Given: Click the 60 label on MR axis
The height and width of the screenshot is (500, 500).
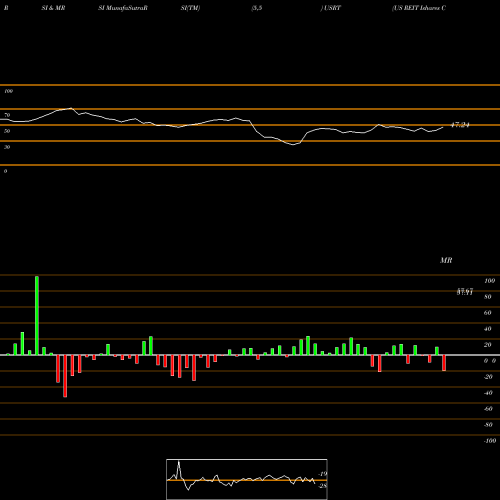Looking at the screenshot, I should 488,313.
